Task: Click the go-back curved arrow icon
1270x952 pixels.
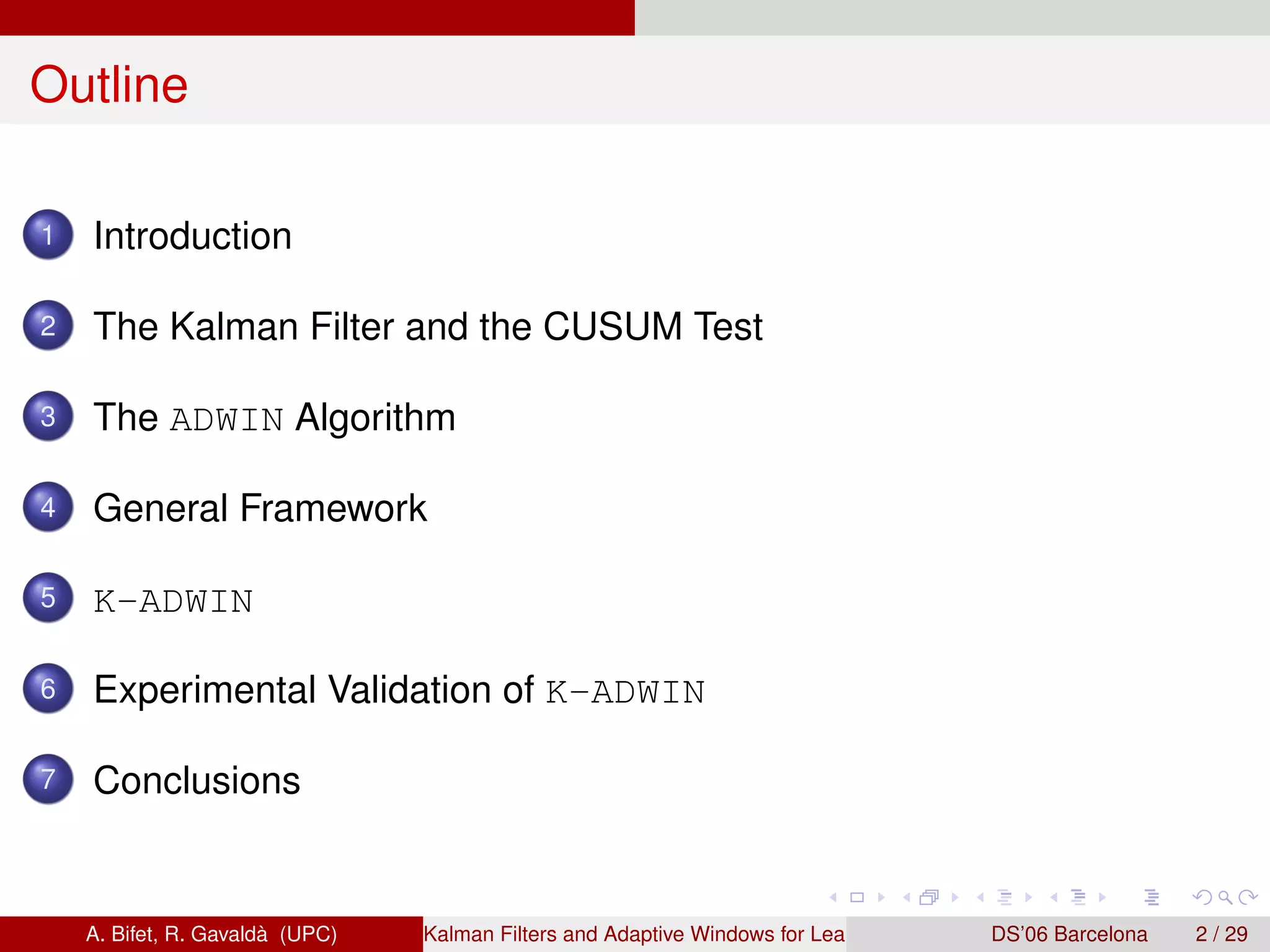Action: 1201,897
